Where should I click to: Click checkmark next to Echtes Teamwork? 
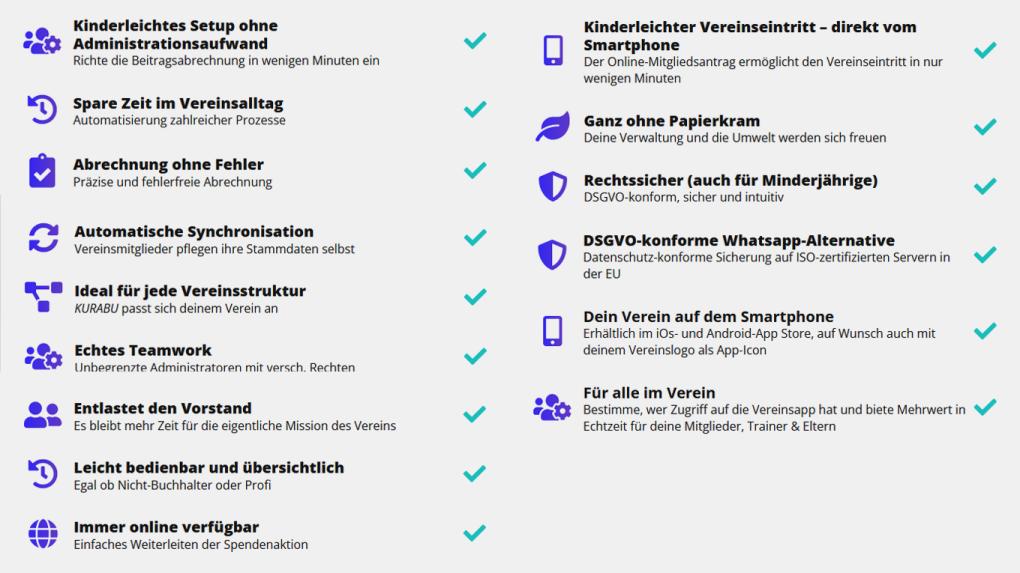[x=475, y=356]
